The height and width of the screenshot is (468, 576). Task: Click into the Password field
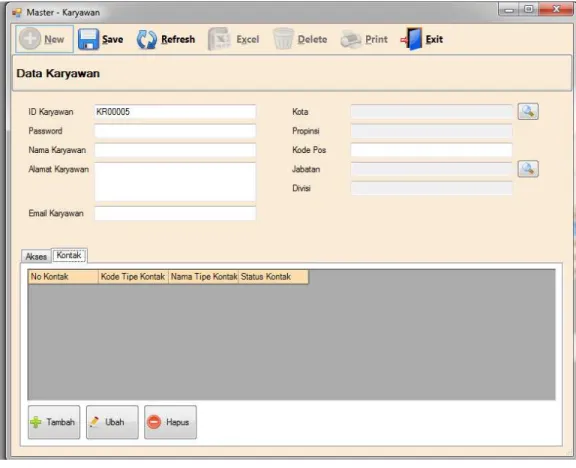[175, 131]
